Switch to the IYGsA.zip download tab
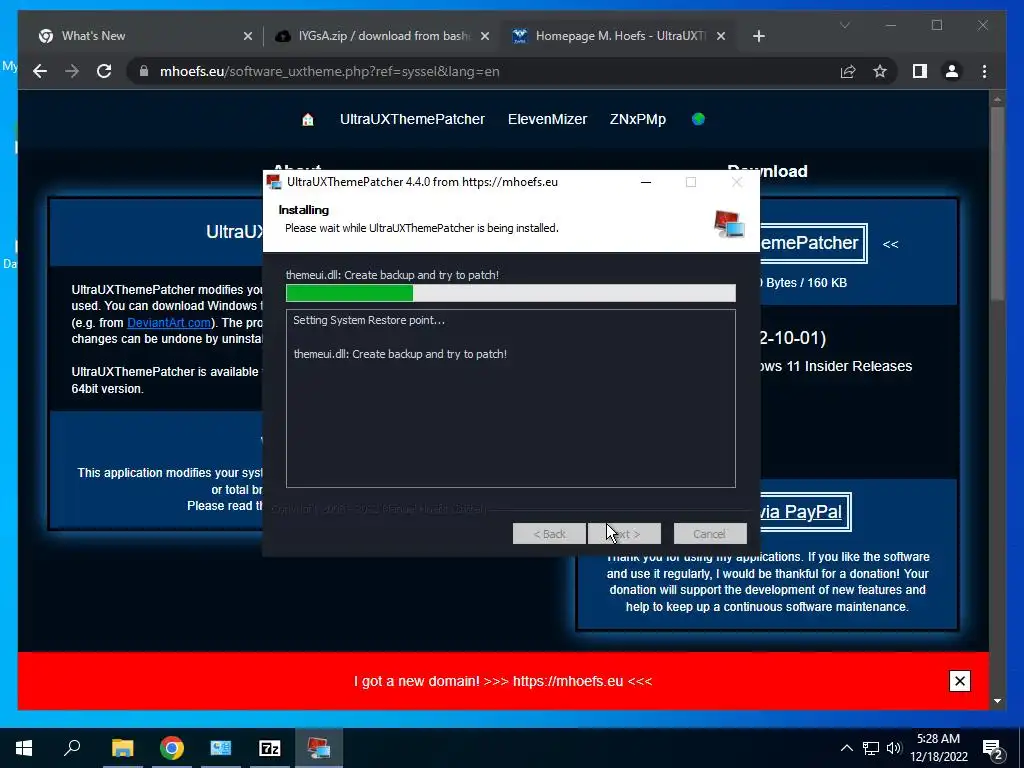This screenshot has height=768, width=1024. coord(381,36)
